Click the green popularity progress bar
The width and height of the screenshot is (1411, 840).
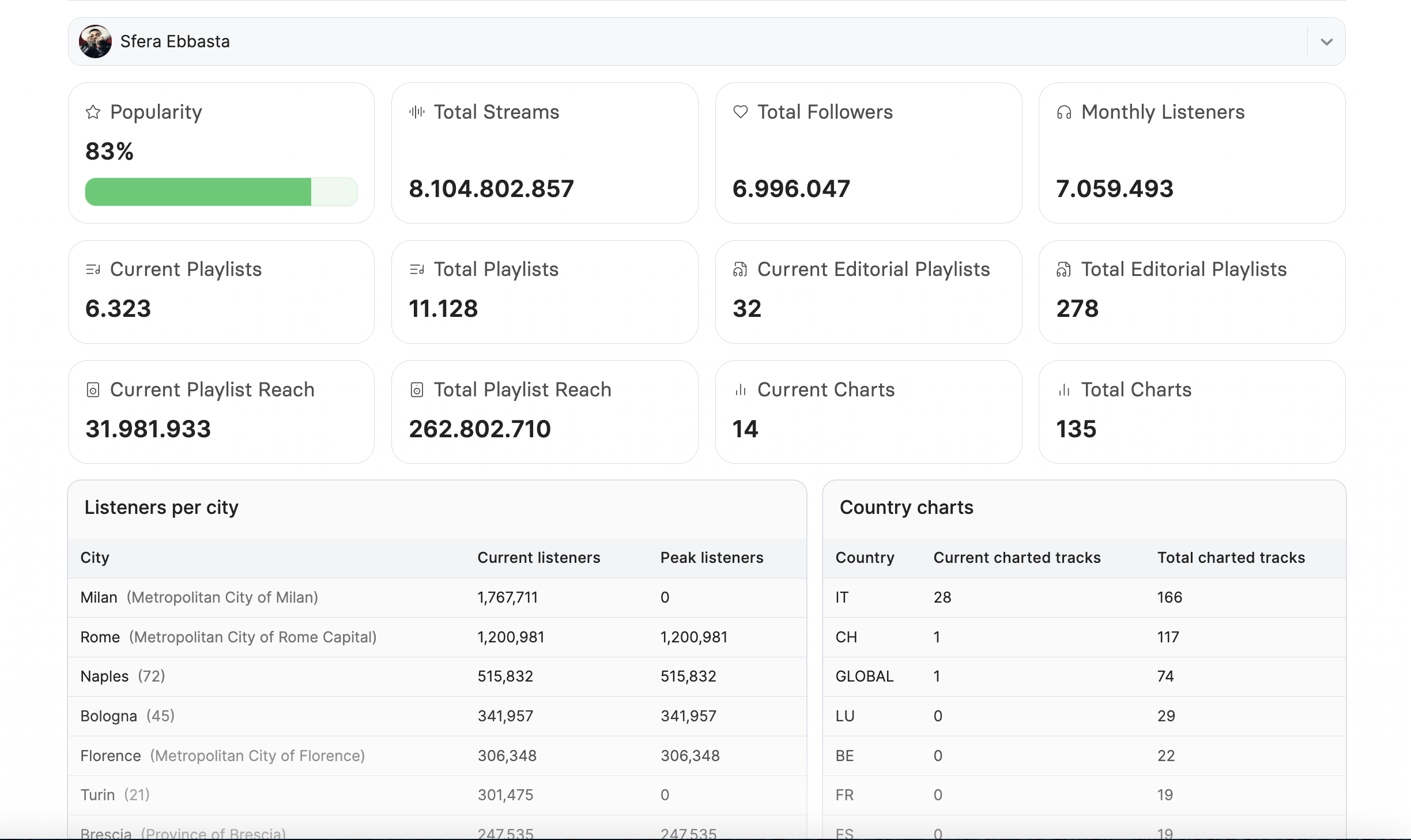[221, 192]
